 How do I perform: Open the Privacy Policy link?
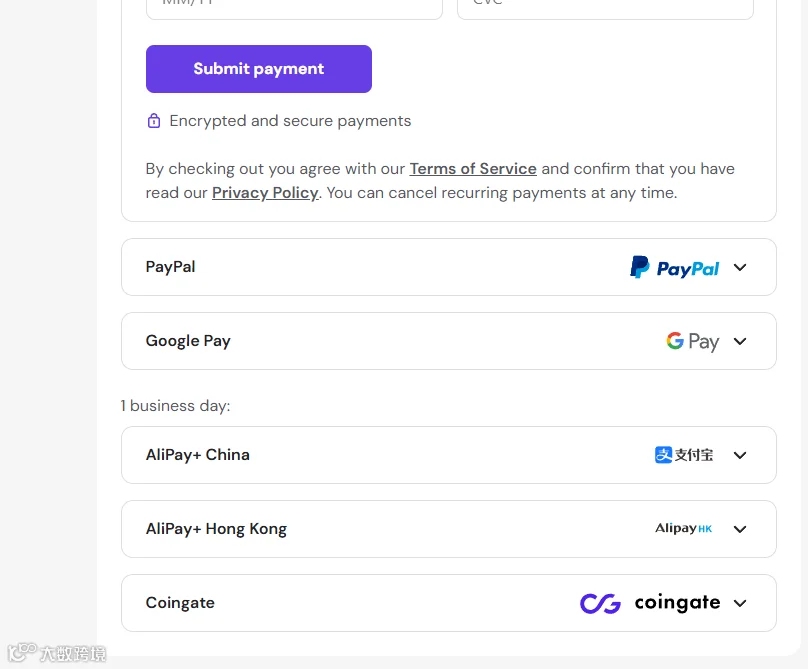tap(265, 193)
